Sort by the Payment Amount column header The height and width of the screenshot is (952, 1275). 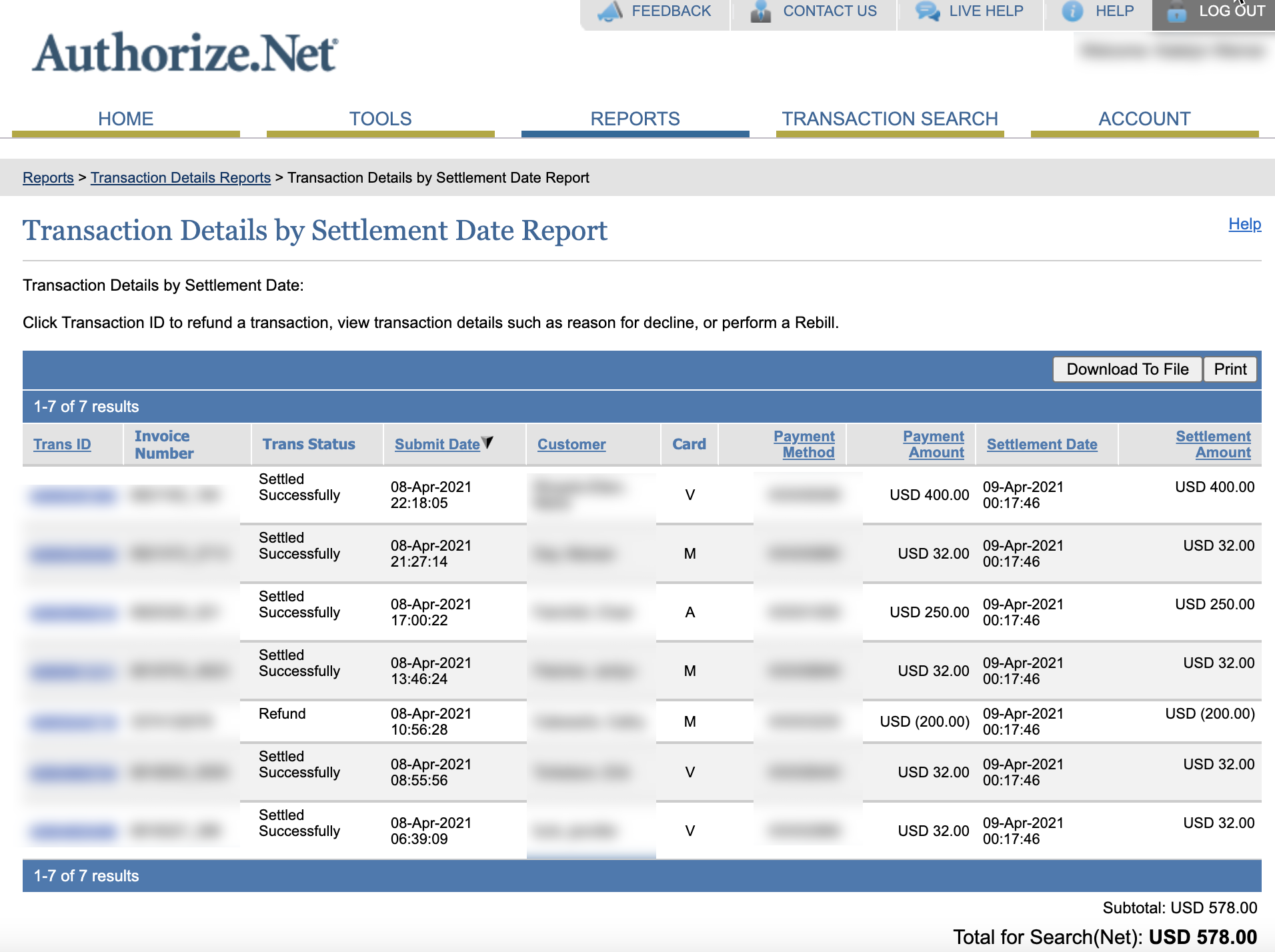[x=934, y=445]
